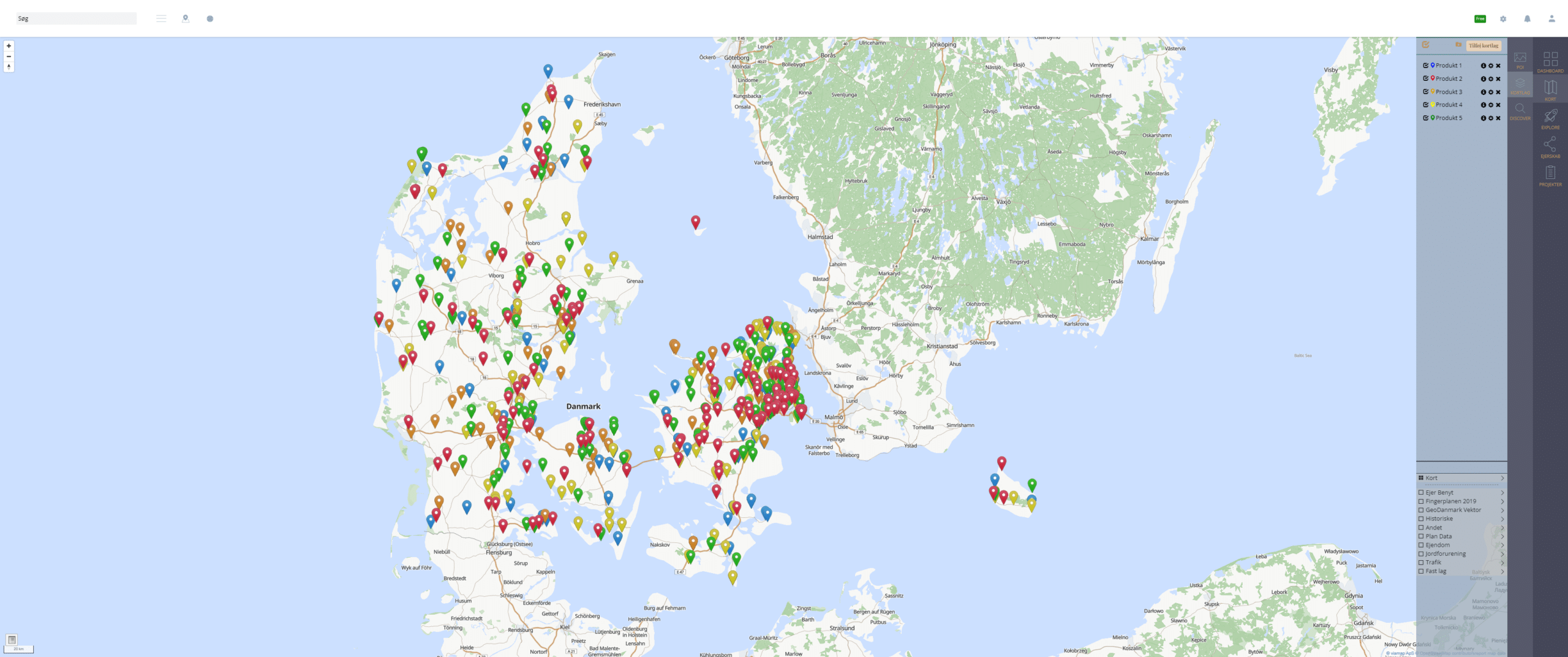Reset map rotation with the compass arrow

[9, 67]
